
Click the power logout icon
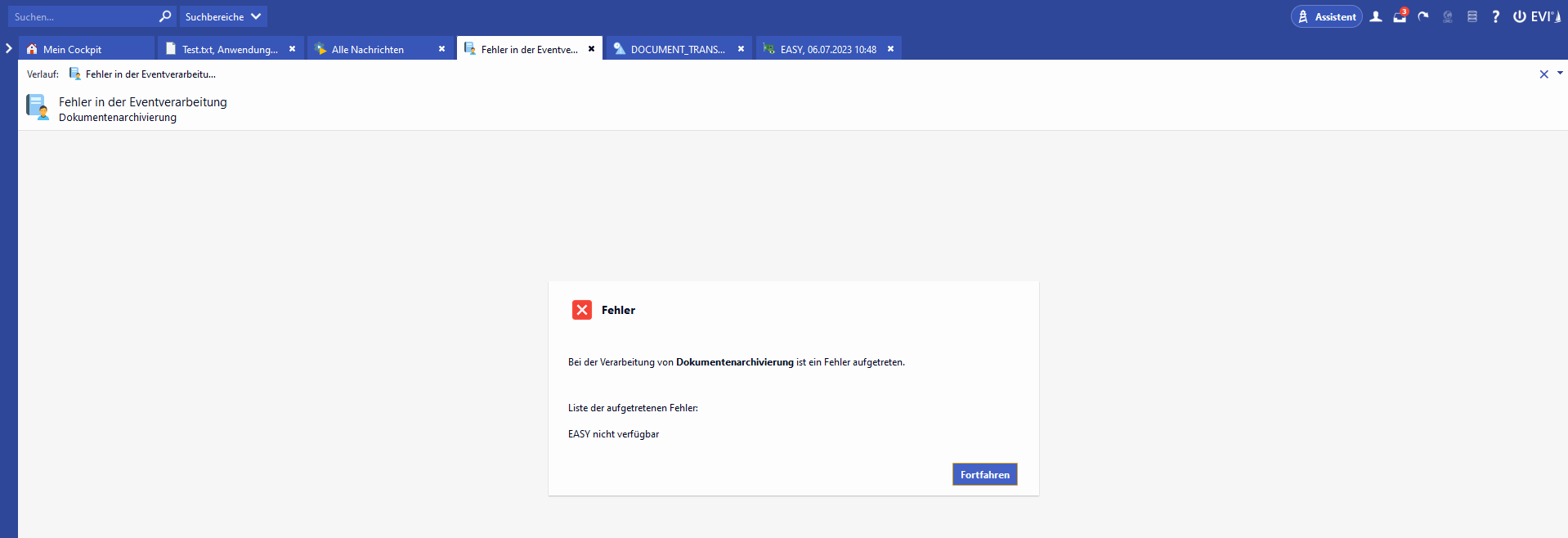coord(1519,16)
